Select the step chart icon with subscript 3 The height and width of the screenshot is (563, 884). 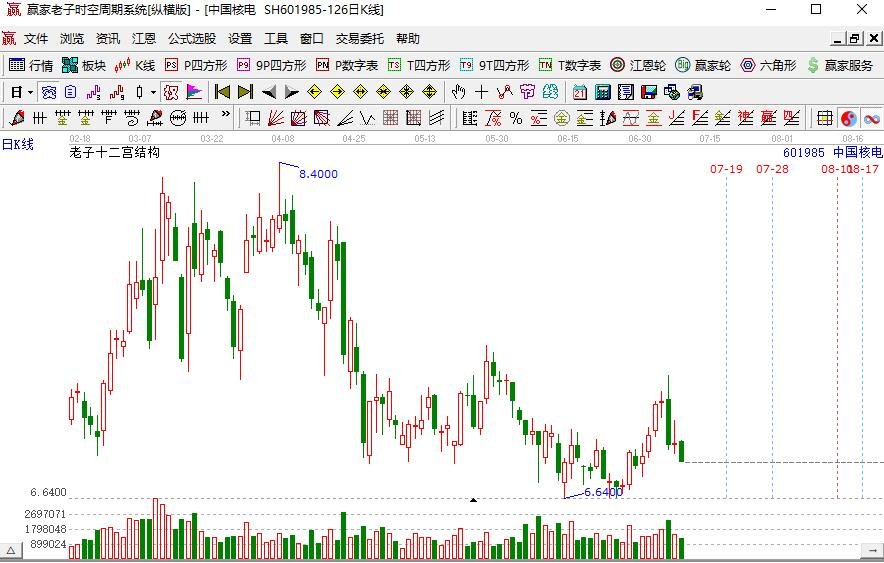(x=94, y=92)
